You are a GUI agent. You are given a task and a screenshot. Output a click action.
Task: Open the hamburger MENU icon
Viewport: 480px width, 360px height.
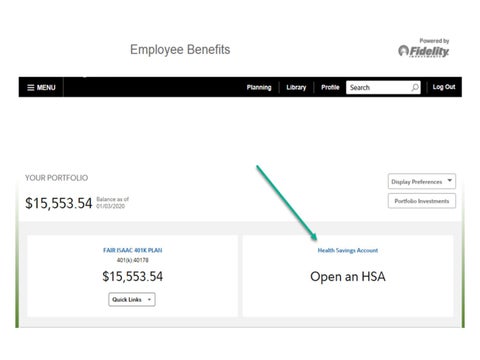31,88
